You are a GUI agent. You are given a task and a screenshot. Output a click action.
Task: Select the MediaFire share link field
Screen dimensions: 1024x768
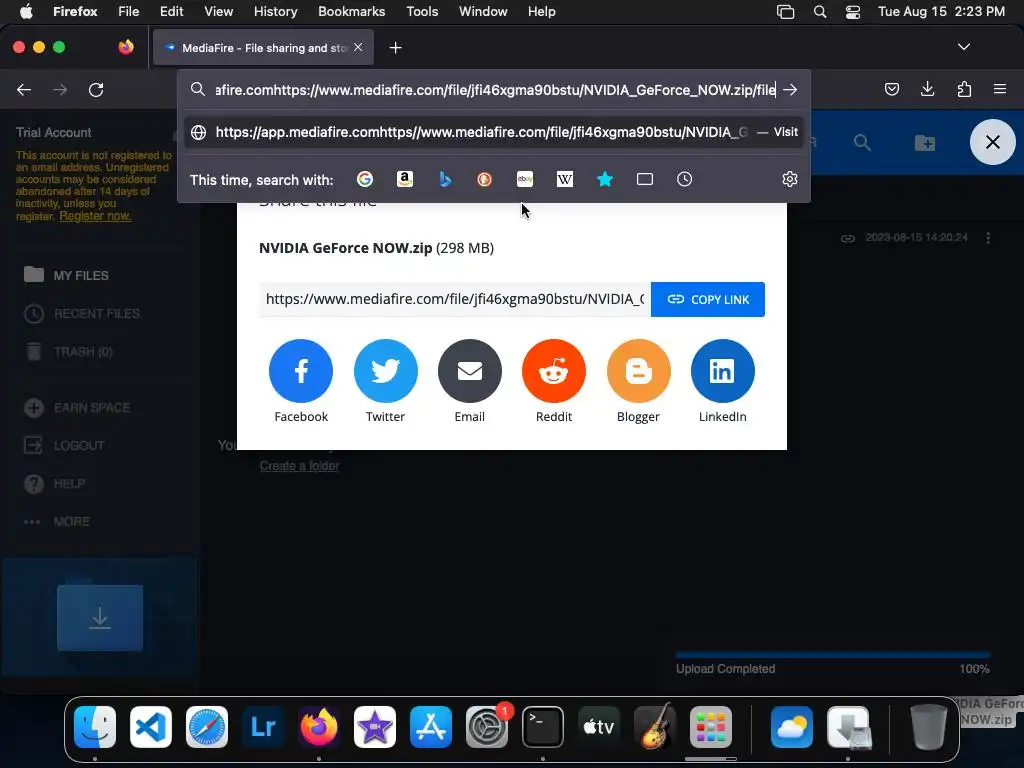[455, 299]
